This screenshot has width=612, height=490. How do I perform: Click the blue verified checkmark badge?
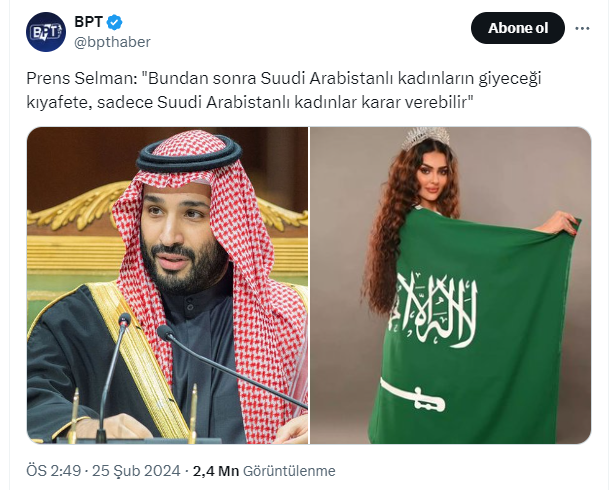115,22
